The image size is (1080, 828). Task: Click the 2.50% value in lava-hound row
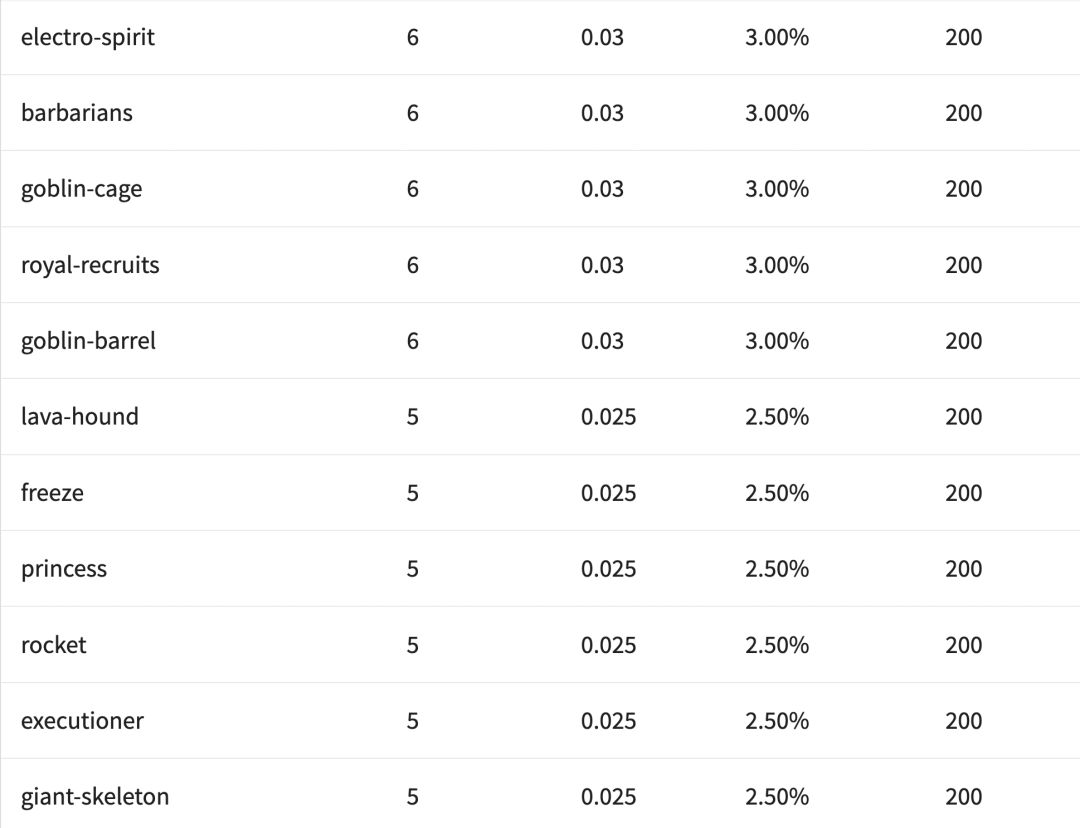[x=777, y=417]
